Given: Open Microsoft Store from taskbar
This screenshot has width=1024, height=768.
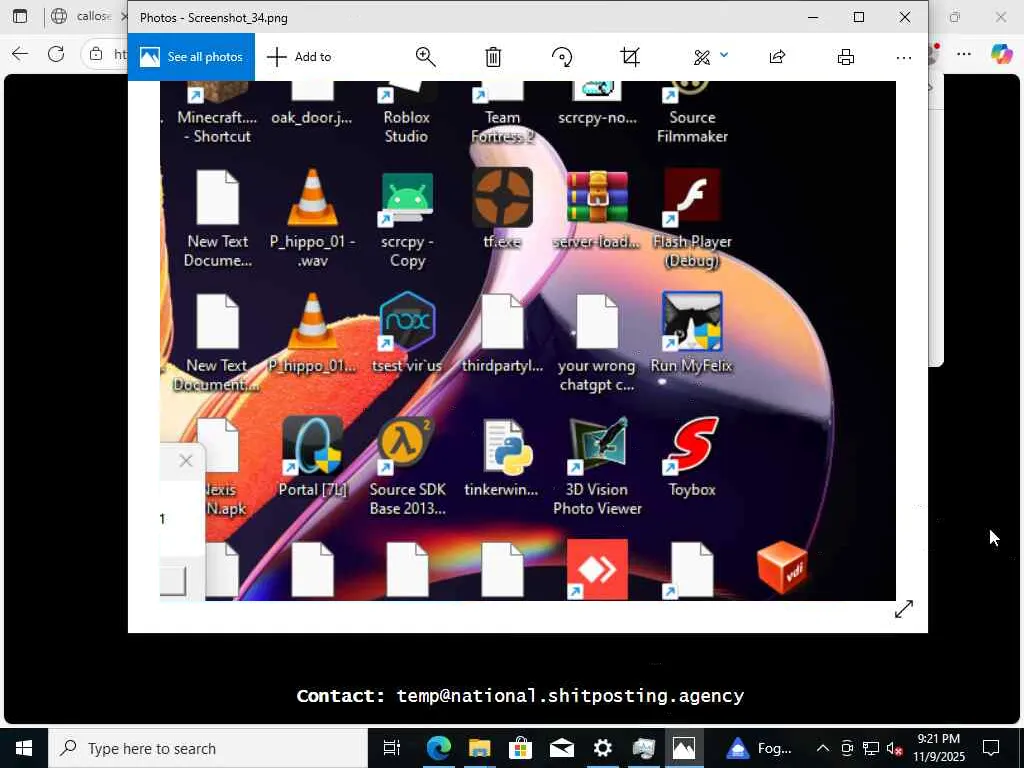Looking at the screenshot, I should click(x=520, y=748).
